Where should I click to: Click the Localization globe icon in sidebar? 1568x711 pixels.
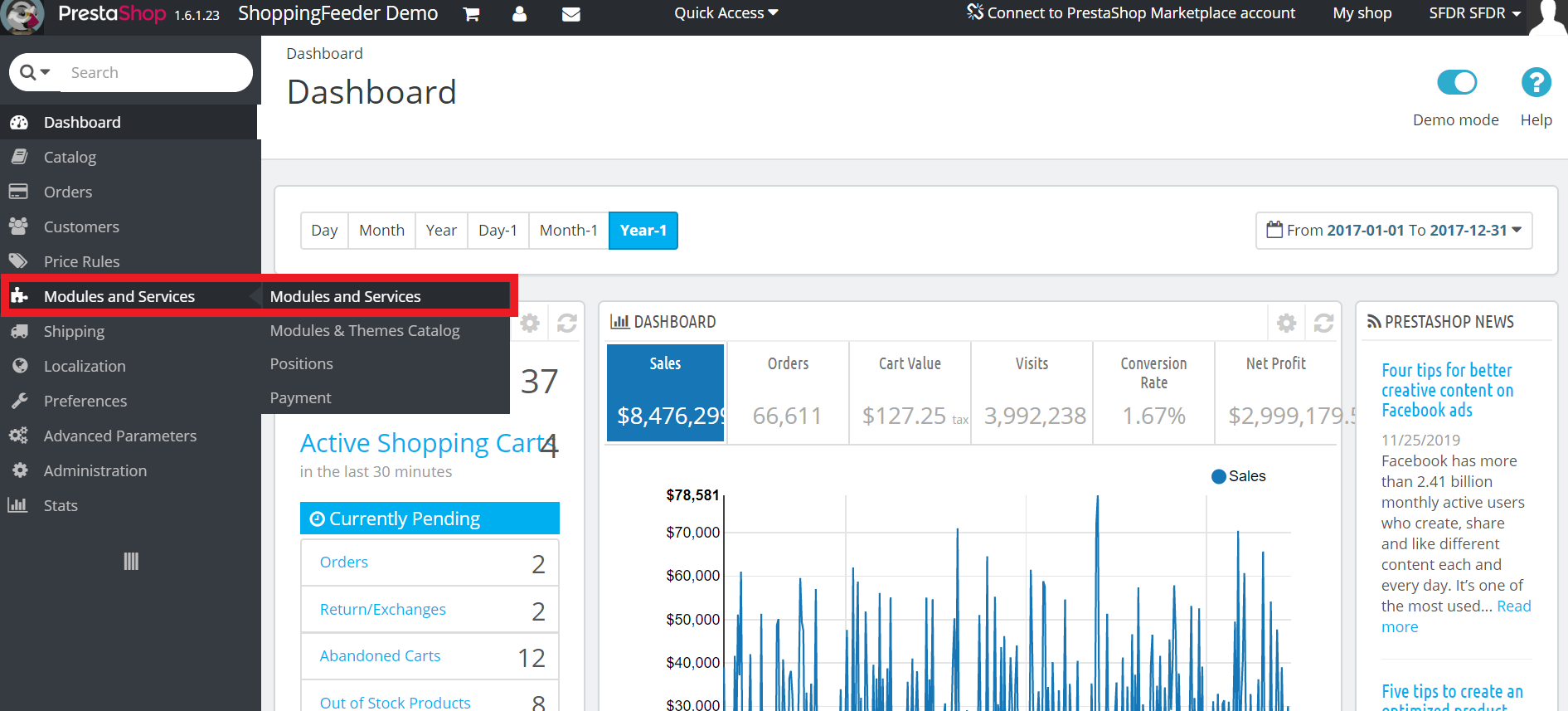20,366
